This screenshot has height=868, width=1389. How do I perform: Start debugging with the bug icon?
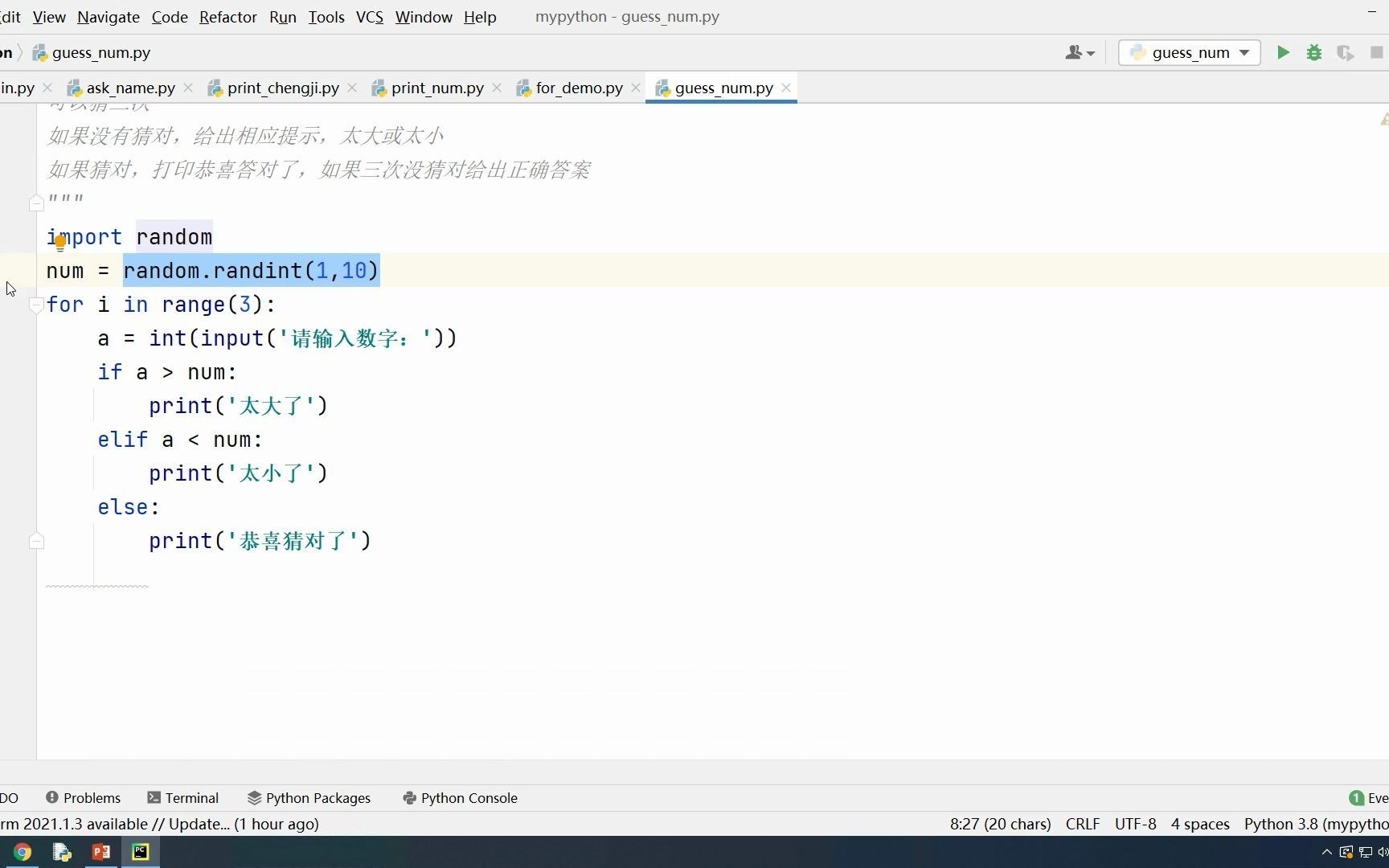click(1314, 52)
